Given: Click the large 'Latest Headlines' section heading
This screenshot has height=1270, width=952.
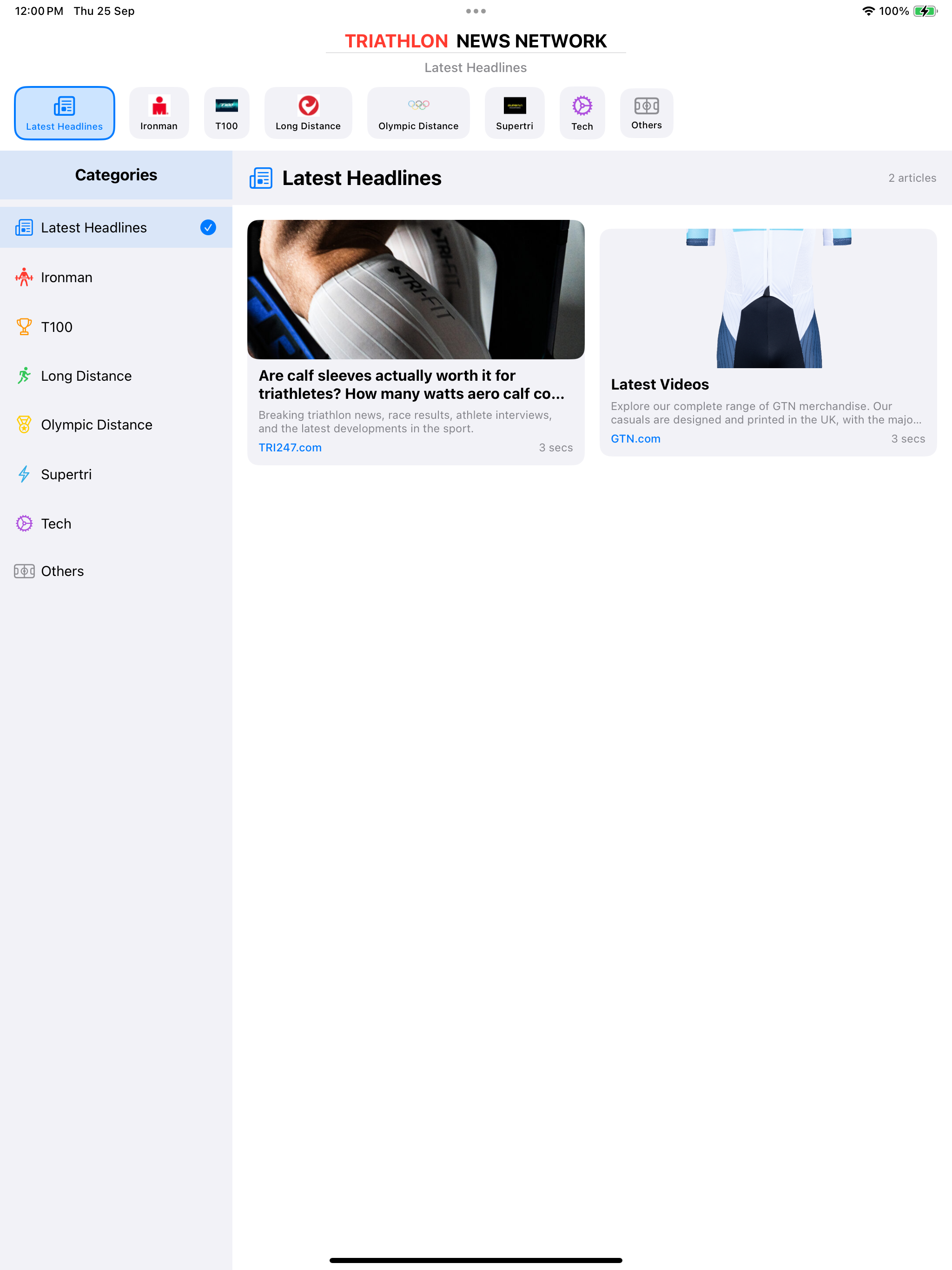Looking at the screenshot, I should [x=362, y=179].
